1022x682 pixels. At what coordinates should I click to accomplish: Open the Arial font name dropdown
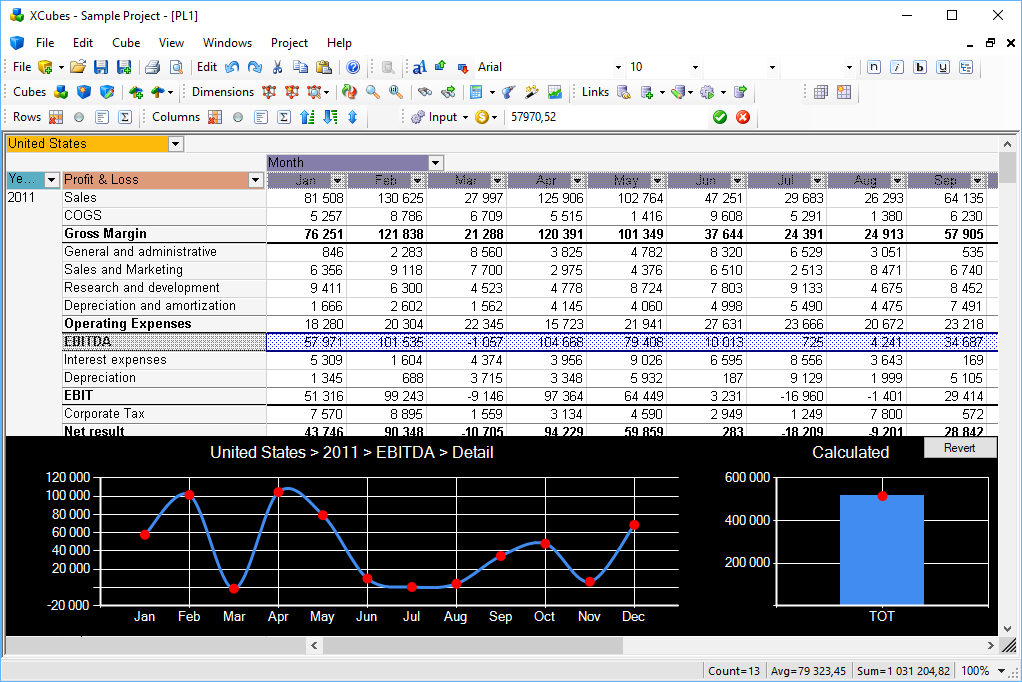click(x=618, y=67)
